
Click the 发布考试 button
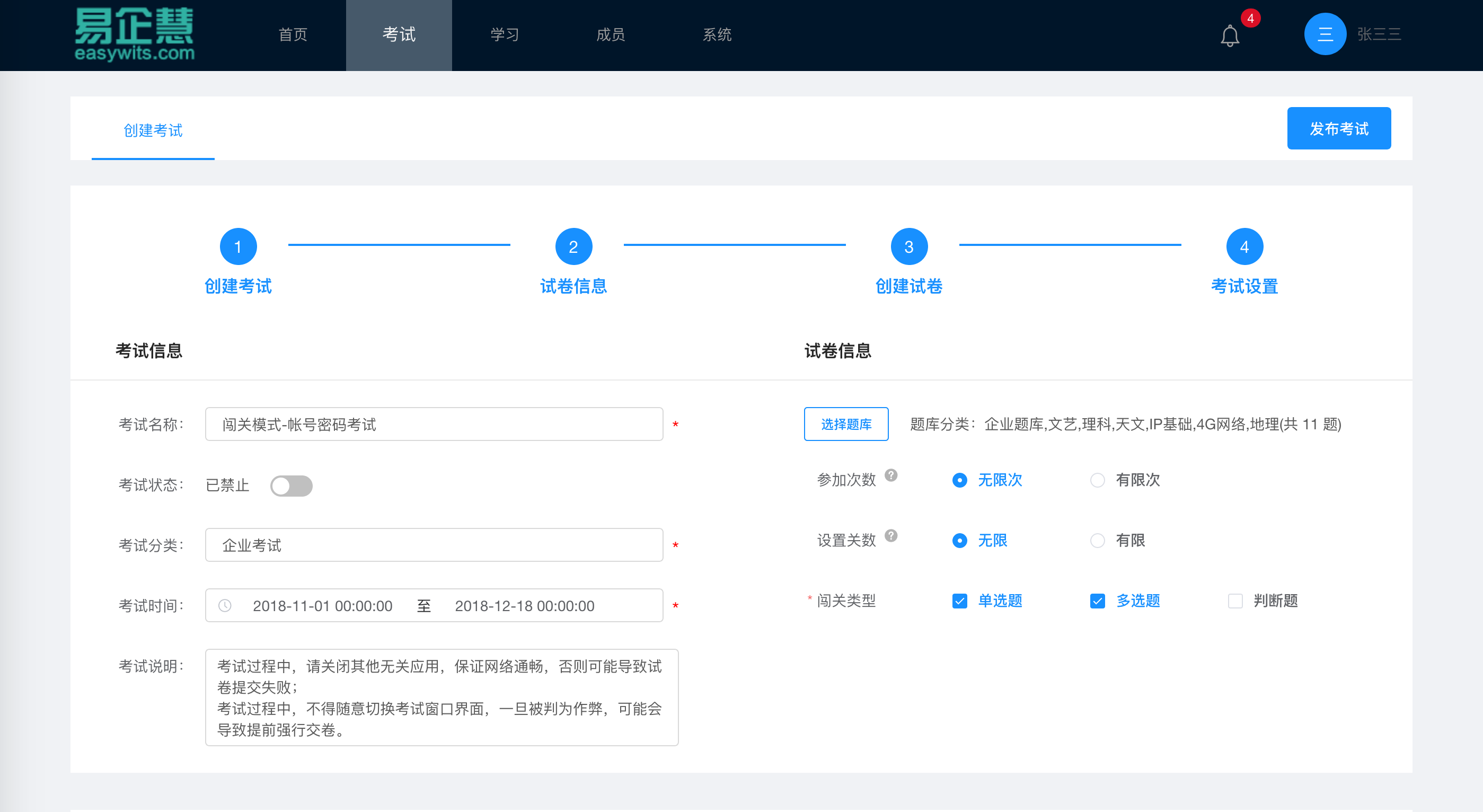tap(1338, 128)
